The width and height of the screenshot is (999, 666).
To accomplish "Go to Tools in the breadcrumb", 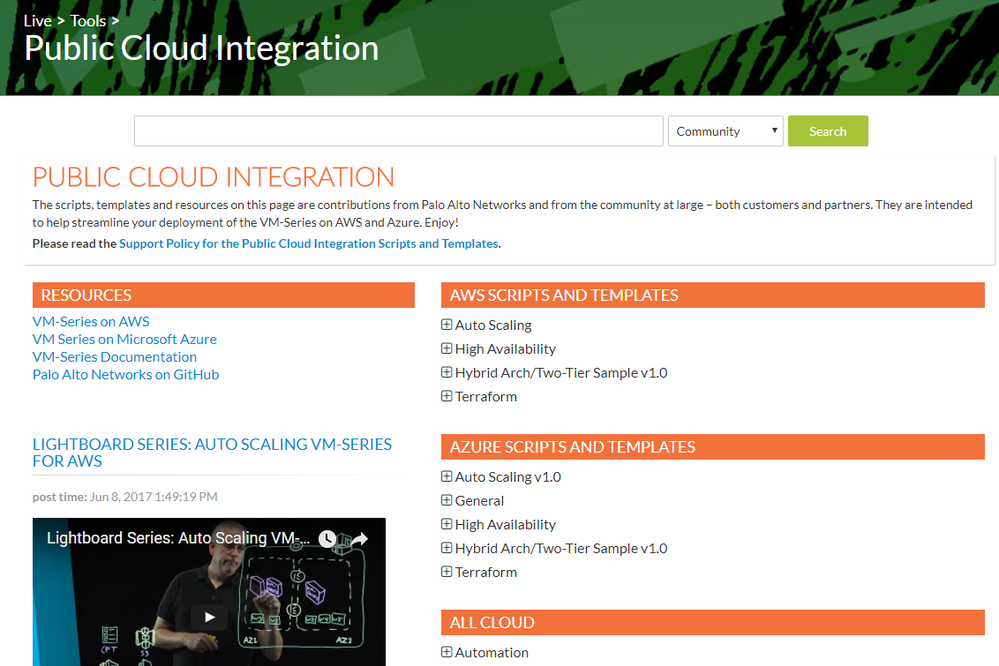I will [88, 21].
